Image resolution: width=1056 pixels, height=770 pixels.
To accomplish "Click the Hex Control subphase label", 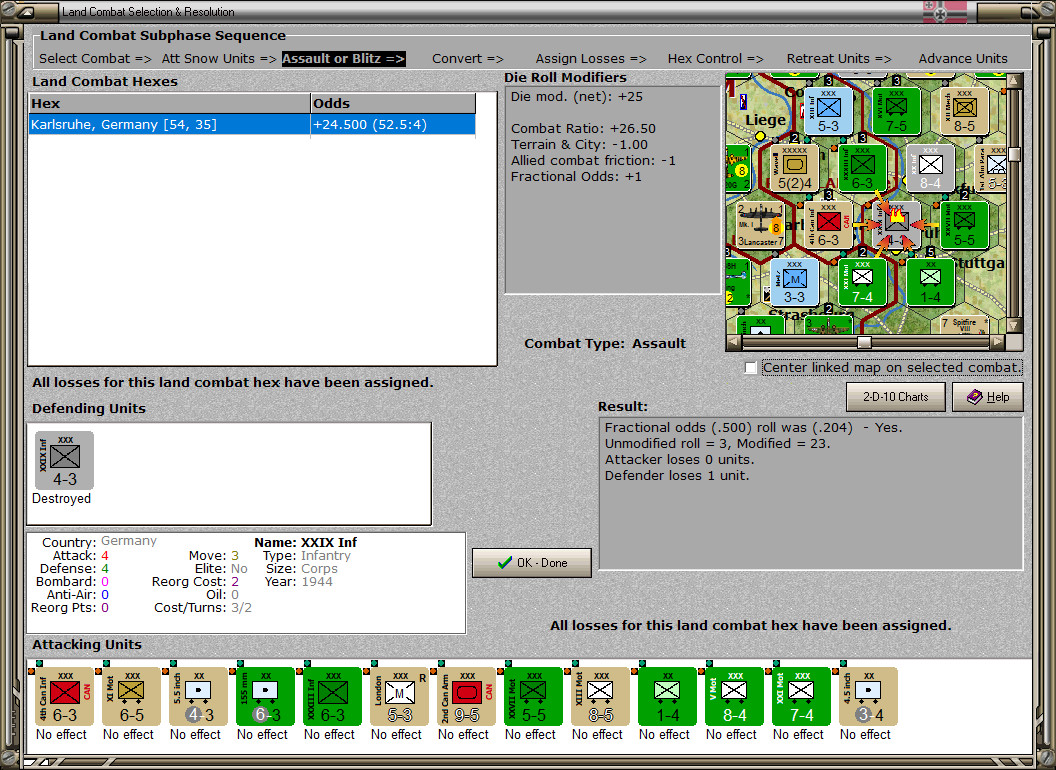I will [x=715, y=59].
